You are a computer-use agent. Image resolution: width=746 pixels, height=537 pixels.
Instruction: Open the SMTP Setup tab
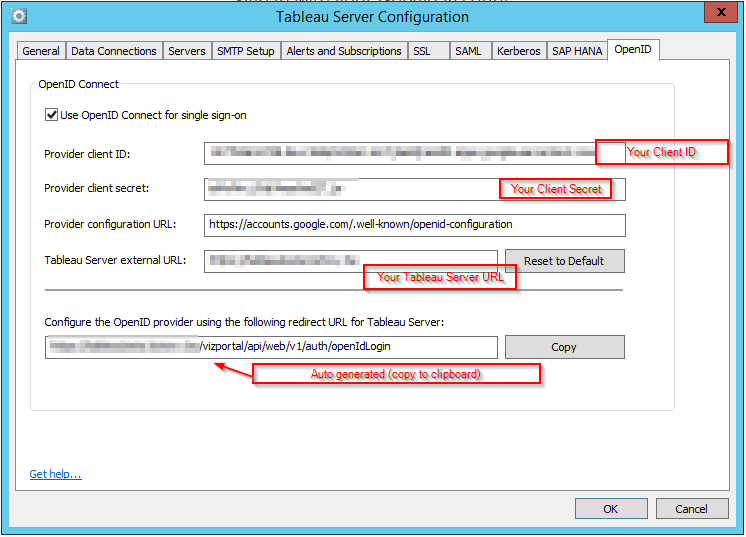point(245,51)
